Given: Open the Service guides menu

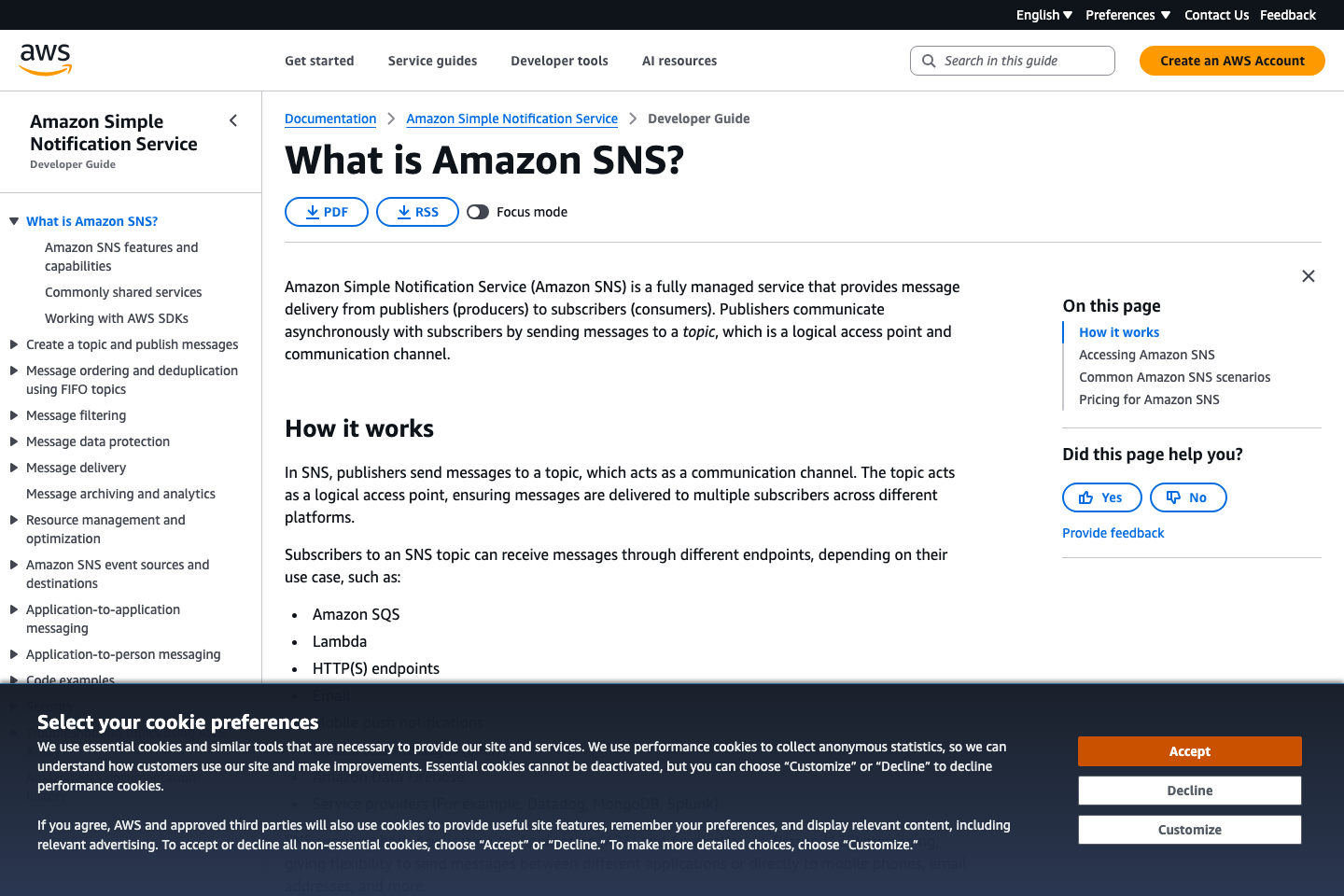Looking at the screenshot, I should click(x=431, y=60).
